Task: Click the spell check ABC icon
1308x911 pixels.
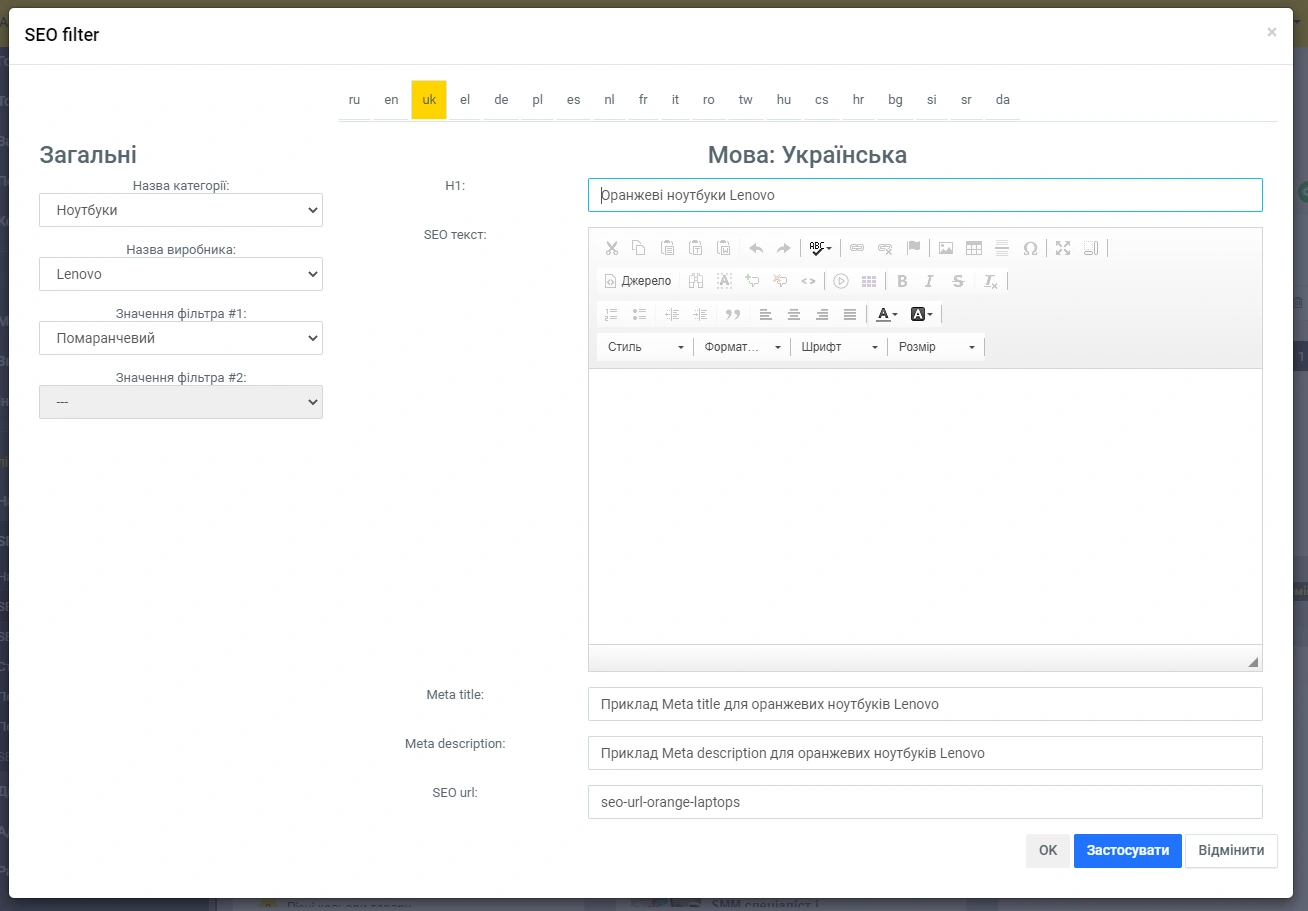Action: click(x=819, y=248)
